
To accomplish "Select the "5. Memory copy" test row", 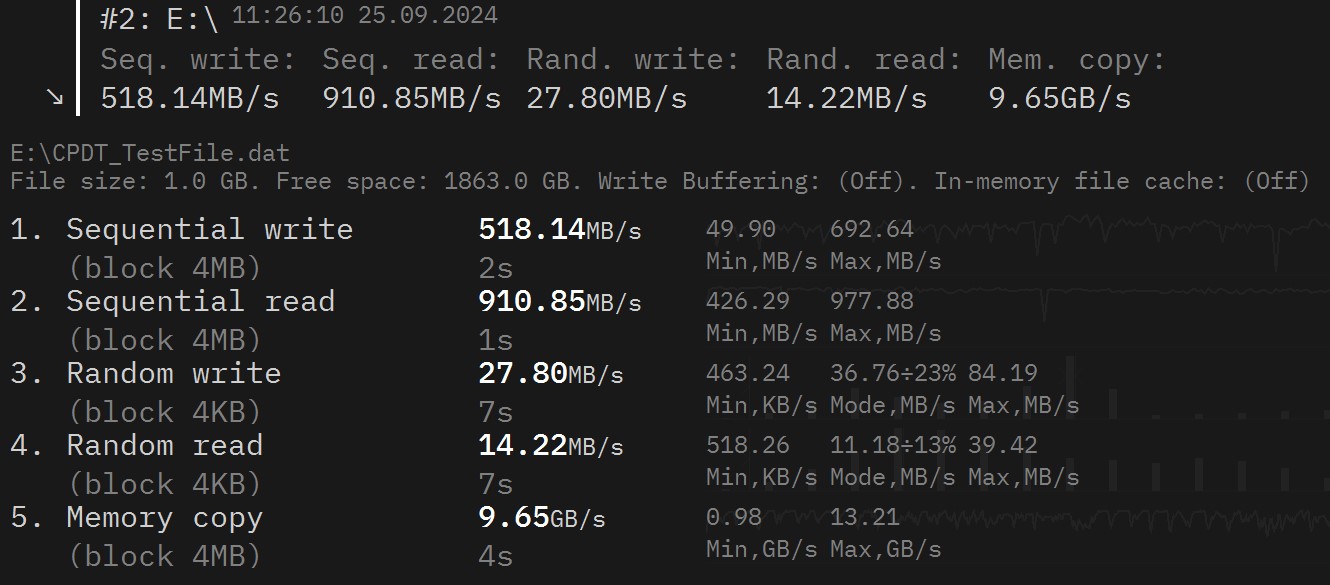I will click(164, 517).
